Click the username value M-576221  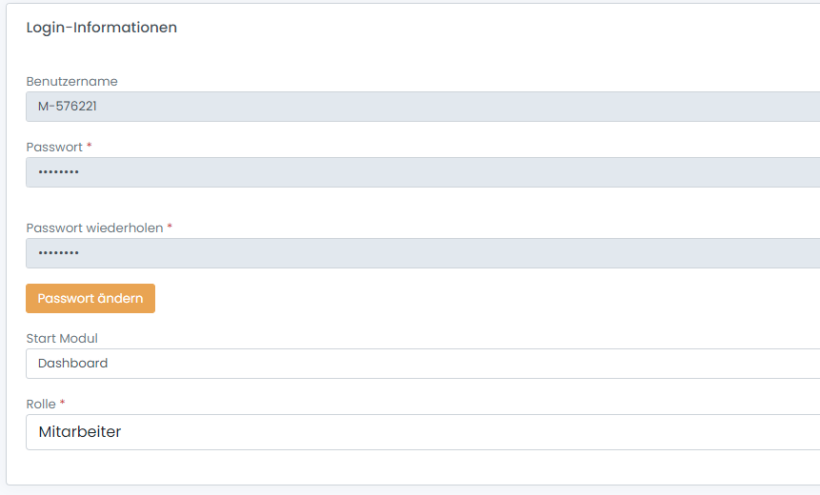[x=67, y=107]
